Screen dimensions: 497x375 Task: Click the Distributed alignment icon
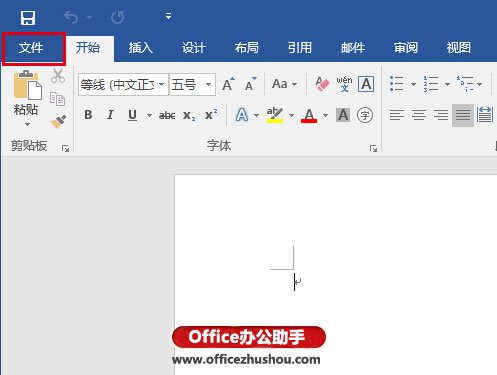coord(485,115)
